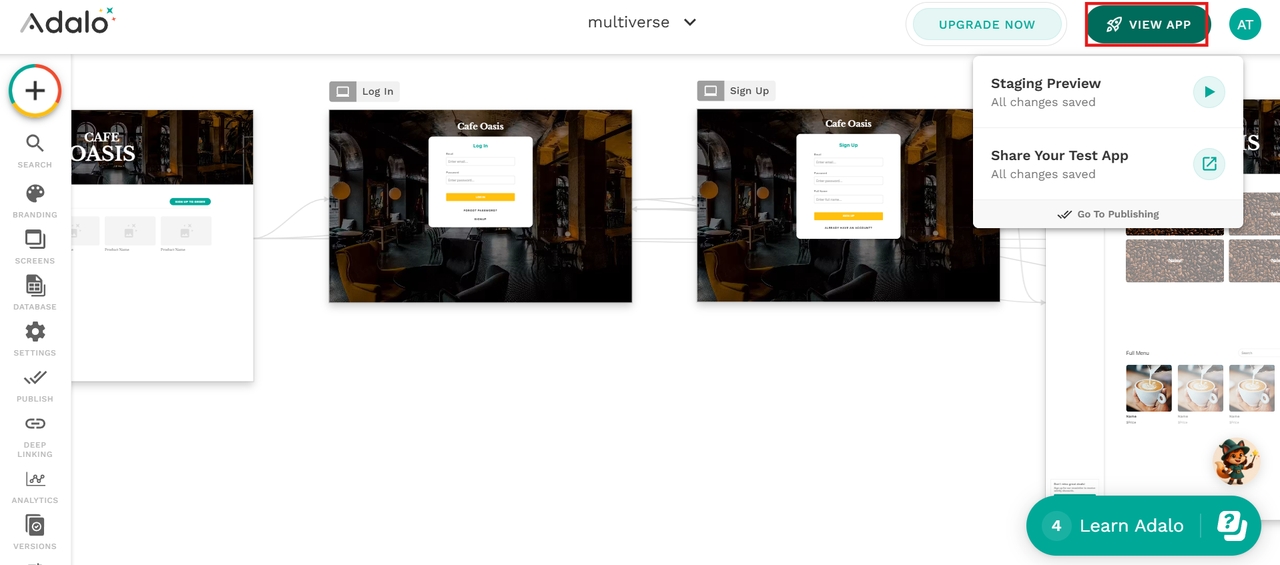Select the Sign Up screen canvas thumbnail
1280x565 pixels.
848,205
